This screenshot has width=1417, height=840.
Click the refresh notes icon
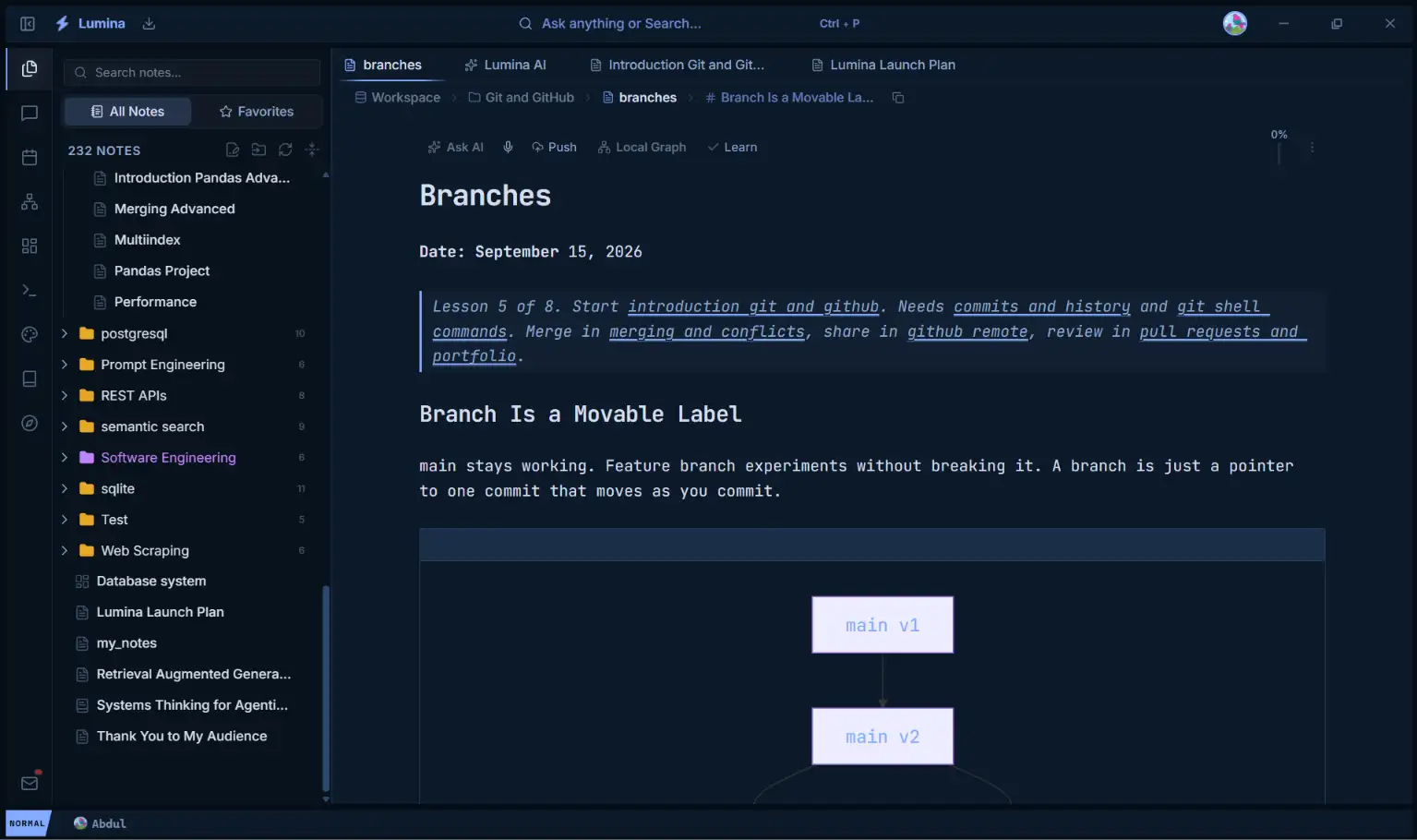click(x=285, y=150)
